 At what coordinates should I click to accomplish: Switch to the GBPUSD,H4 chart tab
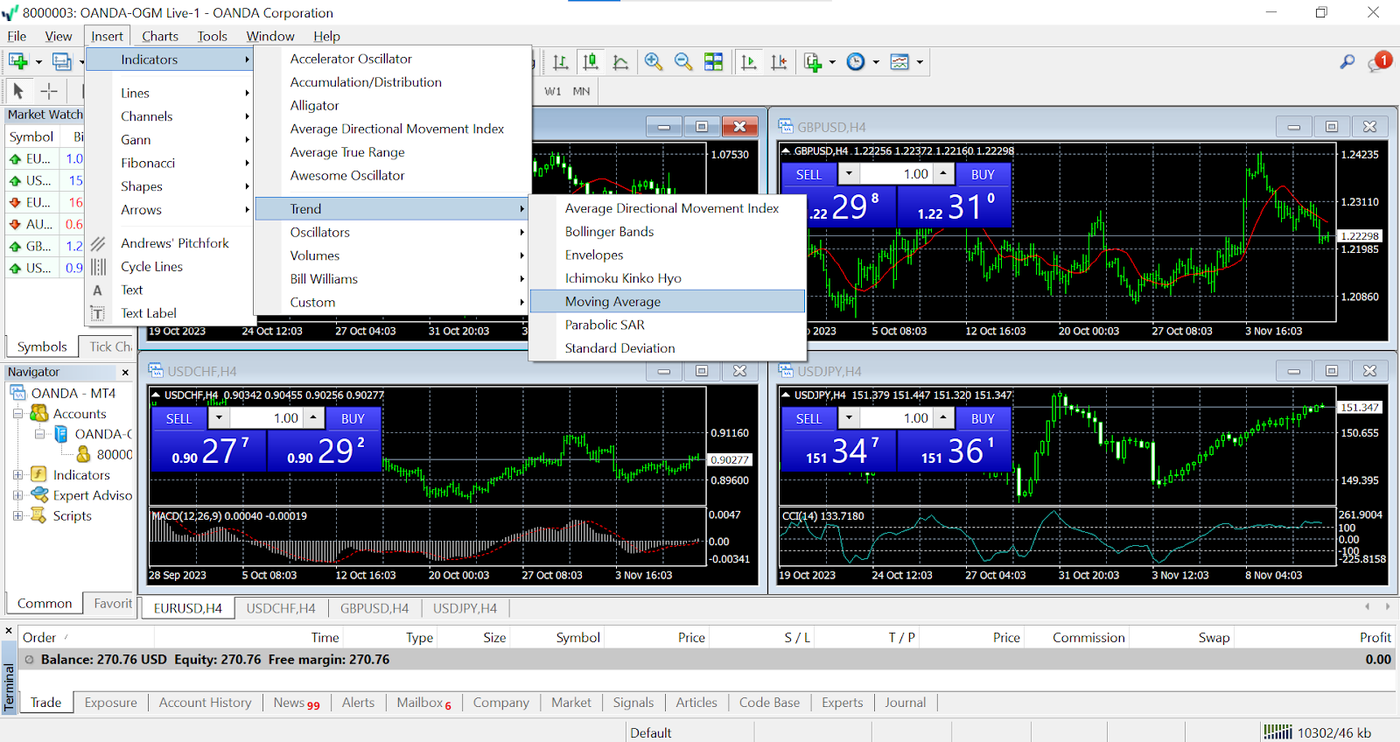(x=374, y=607)
